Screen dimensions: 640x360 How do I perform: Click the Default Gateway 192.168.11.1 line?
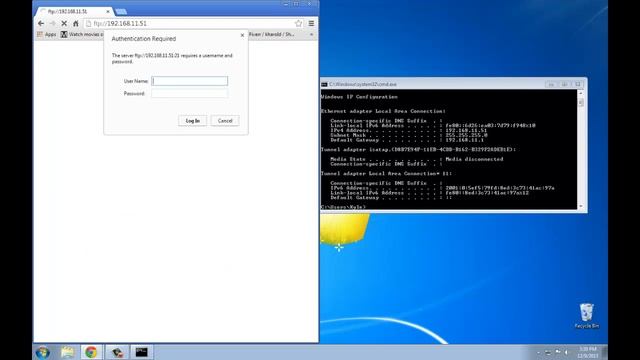point(407,140)
